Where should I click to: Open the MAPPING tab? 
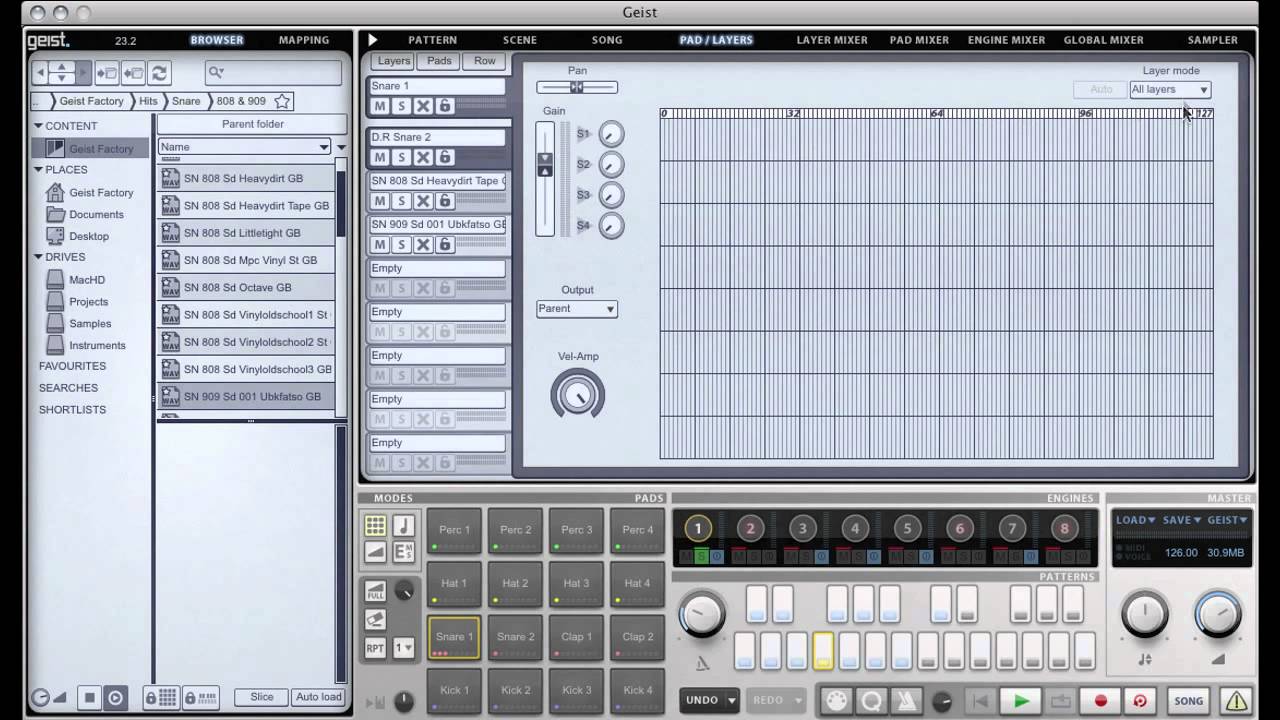[x=304, y=40]
